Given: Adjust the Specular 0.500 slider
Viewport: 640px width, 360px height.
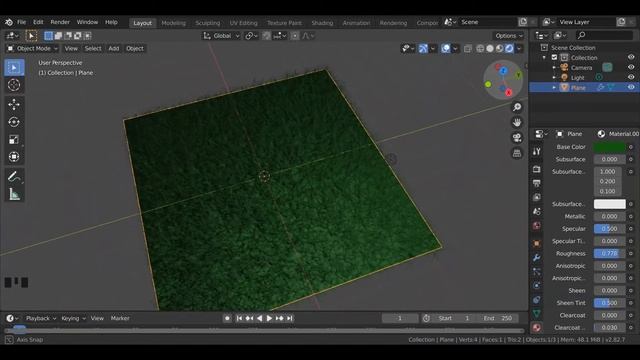Looking at the screenshot, I should [609, 229].
